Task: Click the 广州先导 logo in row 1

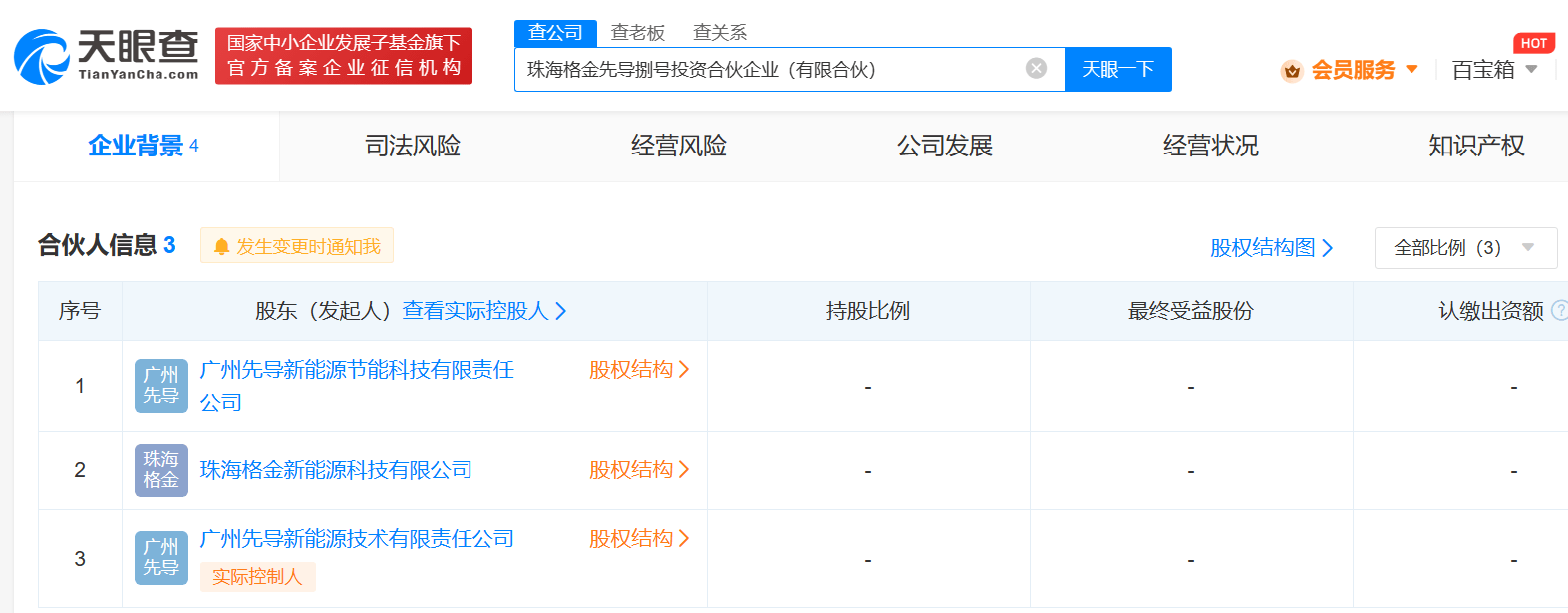Action: coord(160,386)
